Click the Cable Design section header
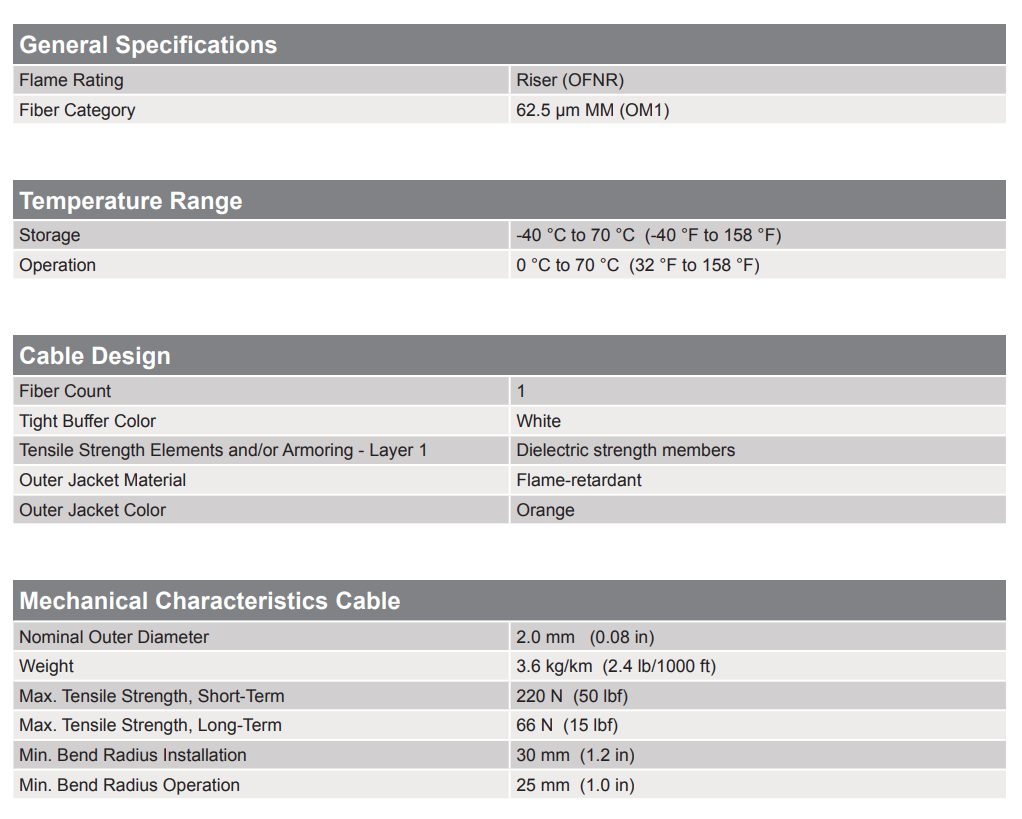This screenshot has width=1022, height=819. click(95, 356)
